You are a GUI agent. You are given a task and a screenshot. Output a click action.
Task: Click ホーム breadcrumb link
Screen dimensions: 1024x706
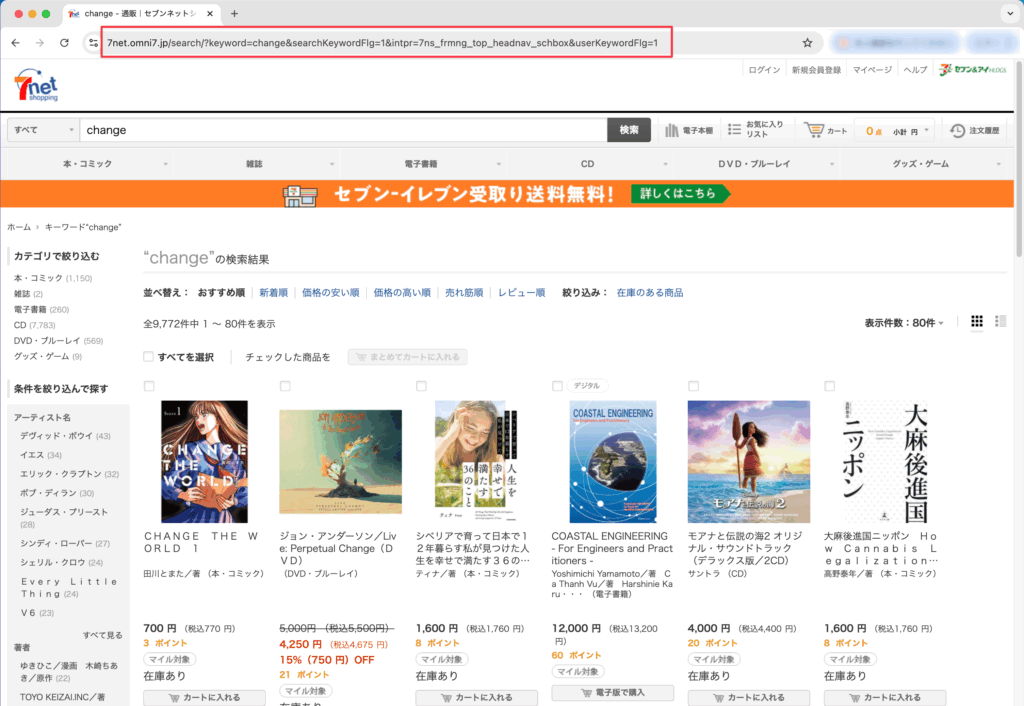click(x=19, y=227)
